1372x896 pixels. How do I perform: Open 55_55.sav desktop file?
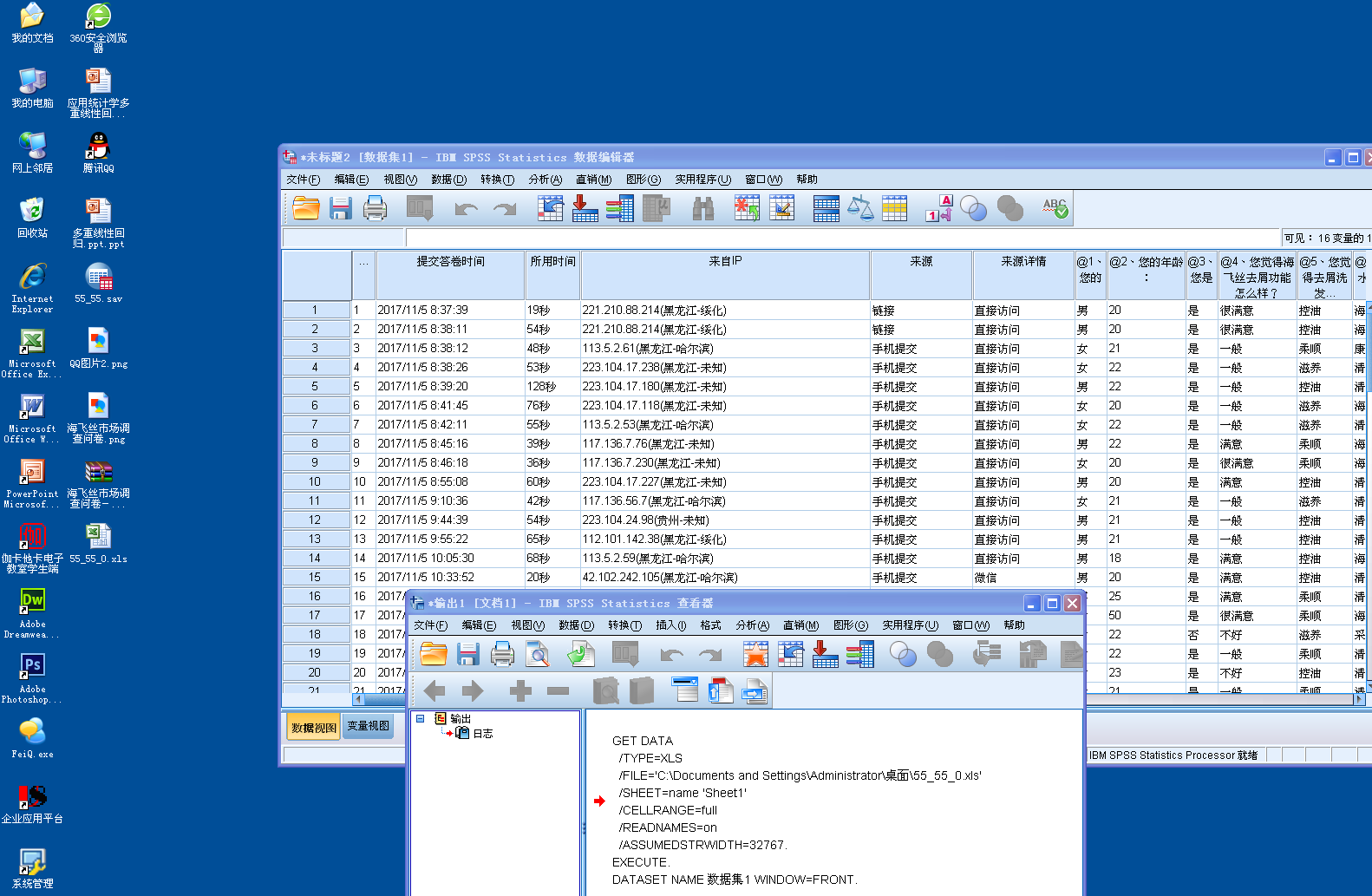click(98, 283)
